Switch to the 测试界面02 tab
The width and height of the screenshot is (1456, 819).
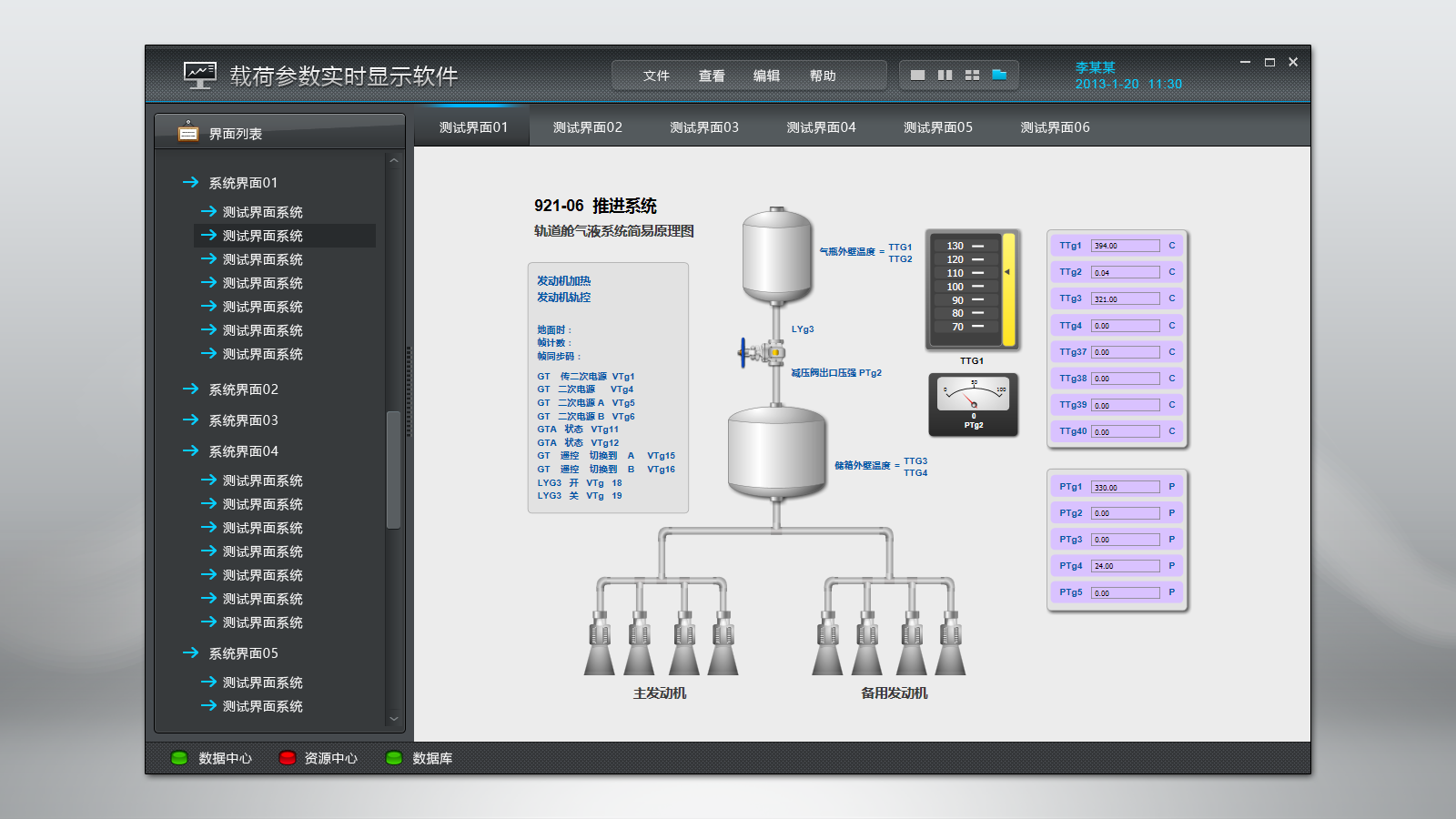click(x=588, y=127)
